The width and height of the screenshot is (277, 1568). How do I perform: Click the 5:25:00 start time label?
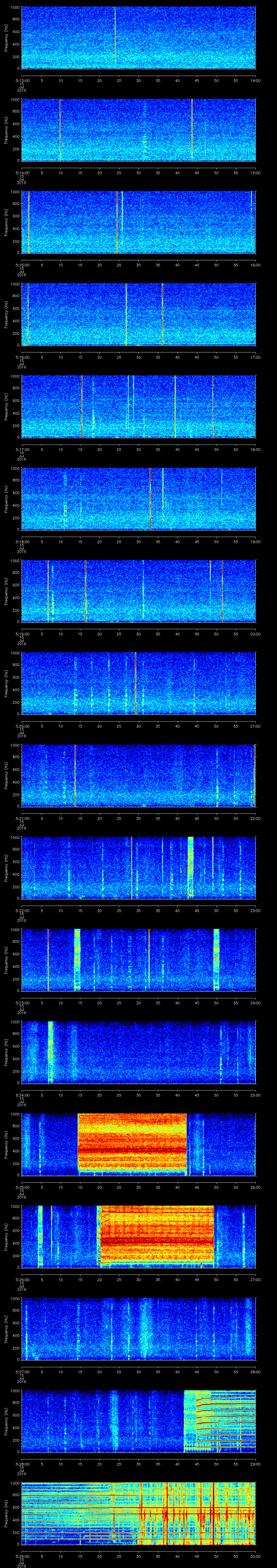tap(22, 1187)
